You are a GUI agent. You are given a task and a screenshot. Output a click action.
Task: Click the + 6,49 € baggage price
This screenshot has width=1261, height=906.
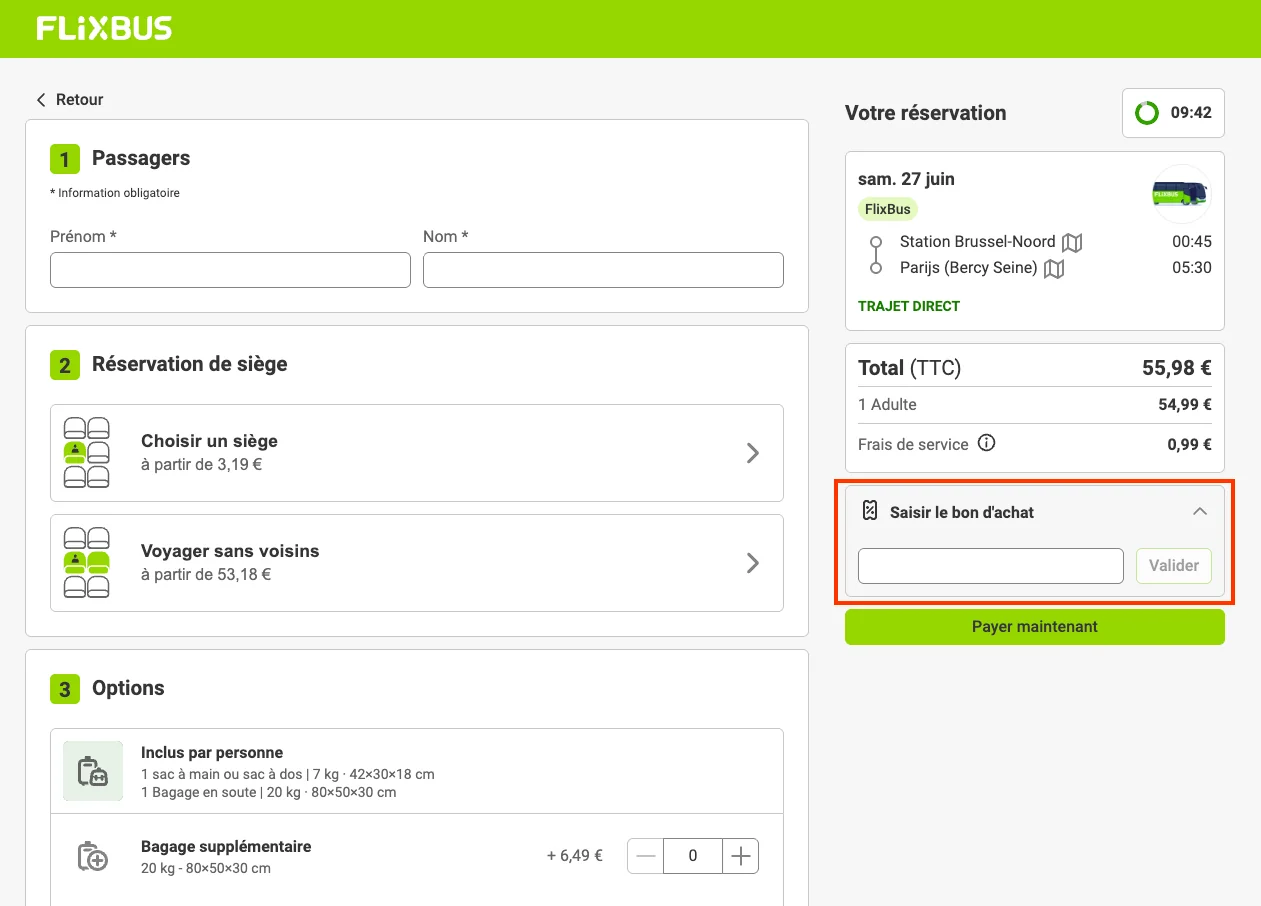click(575, 856)
